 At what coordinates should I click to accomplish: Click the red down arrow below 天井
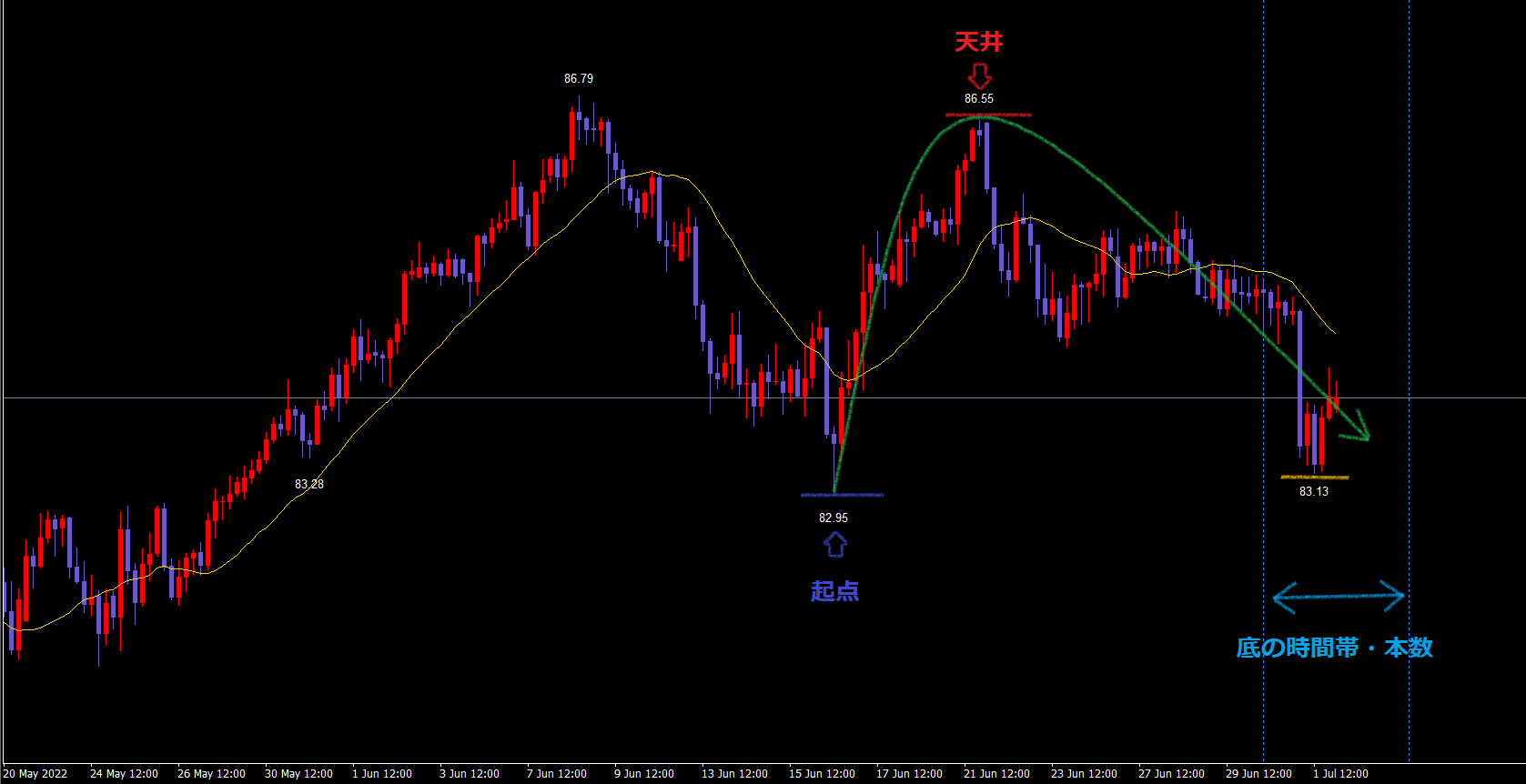[979, 75]
